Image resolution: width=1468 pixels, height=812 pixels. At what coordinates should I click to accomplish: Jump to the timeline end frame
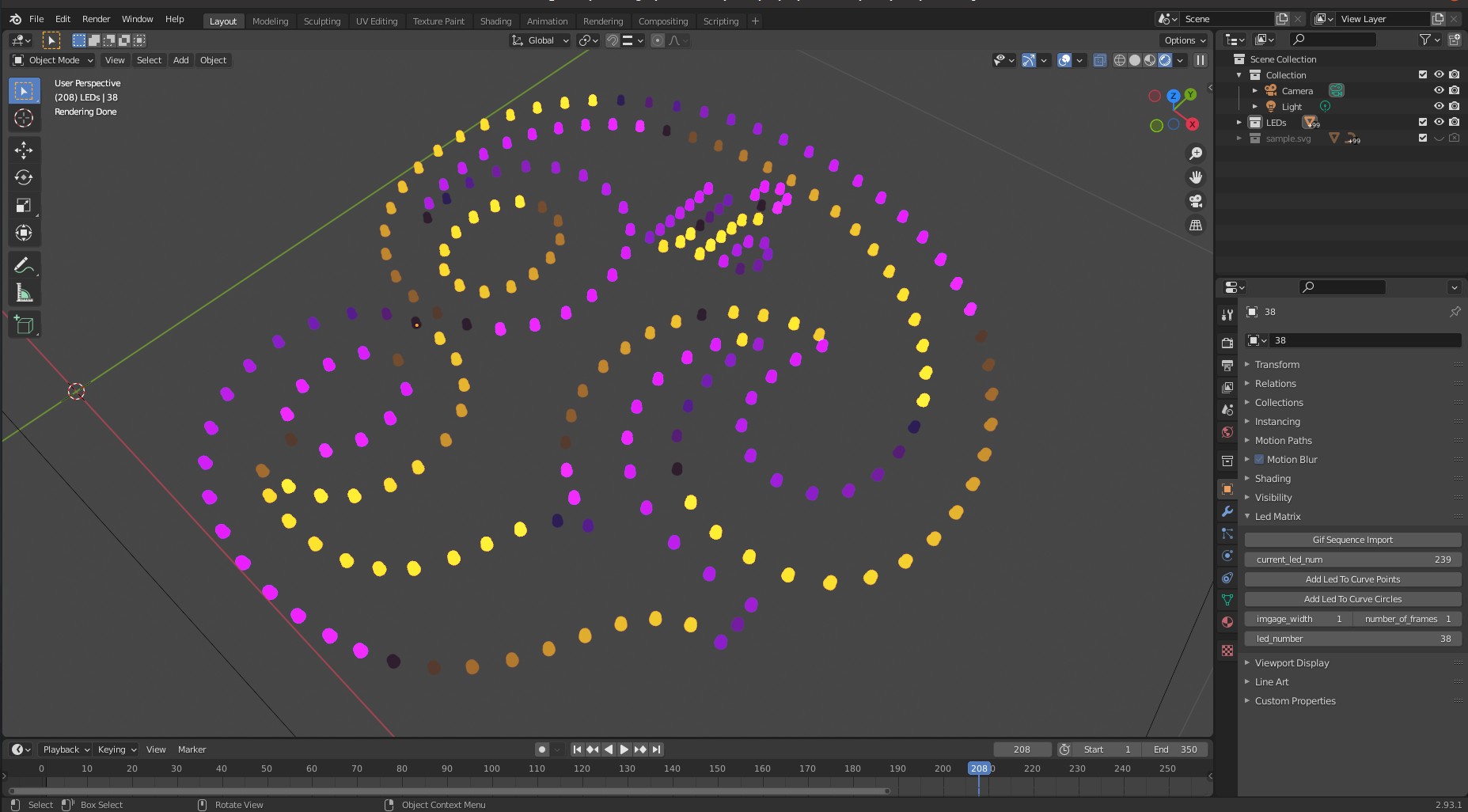pos(656,749)
